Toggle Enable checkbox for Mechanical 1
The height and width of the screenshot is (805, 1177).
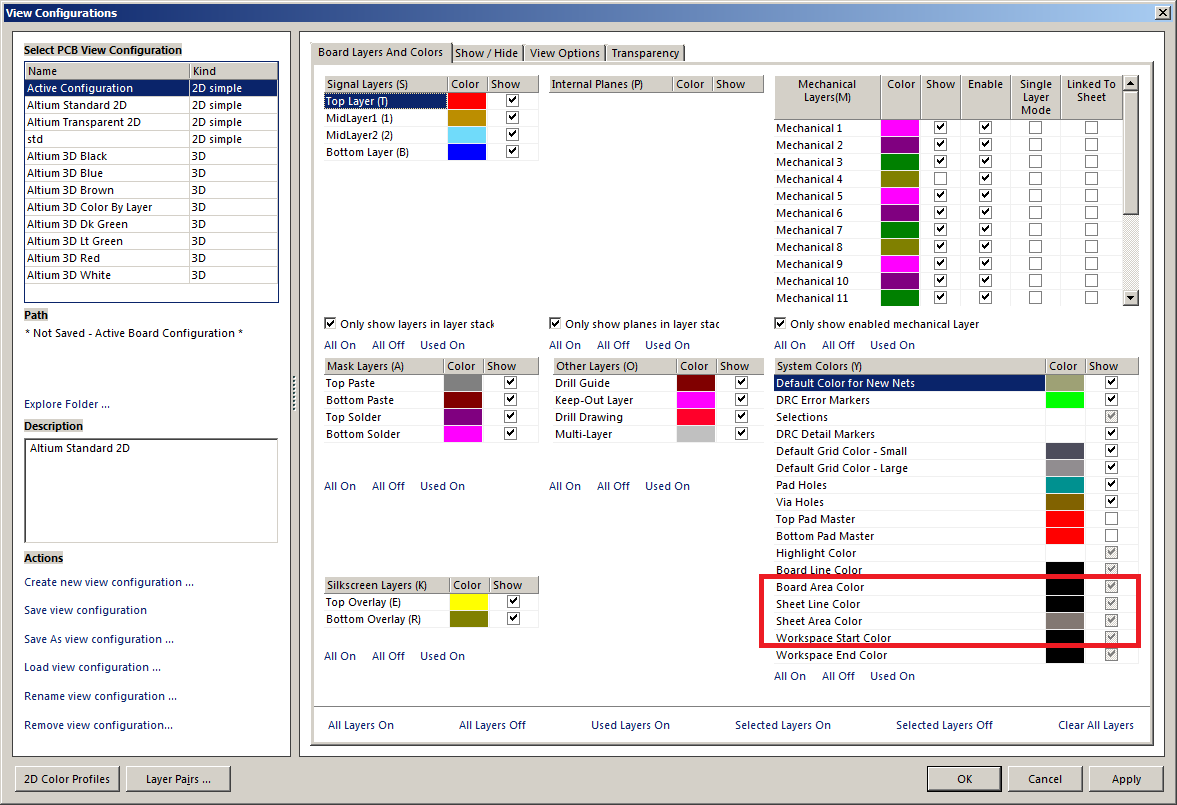click(x=986, y=128)
